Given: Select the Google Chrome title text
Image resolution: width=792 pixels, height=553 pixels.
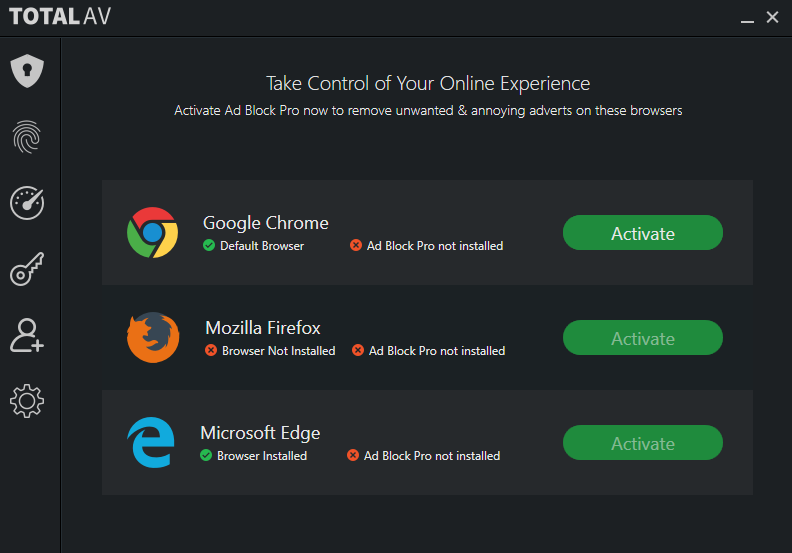Looking at the screenshot, I should click(x=266, y=223).
